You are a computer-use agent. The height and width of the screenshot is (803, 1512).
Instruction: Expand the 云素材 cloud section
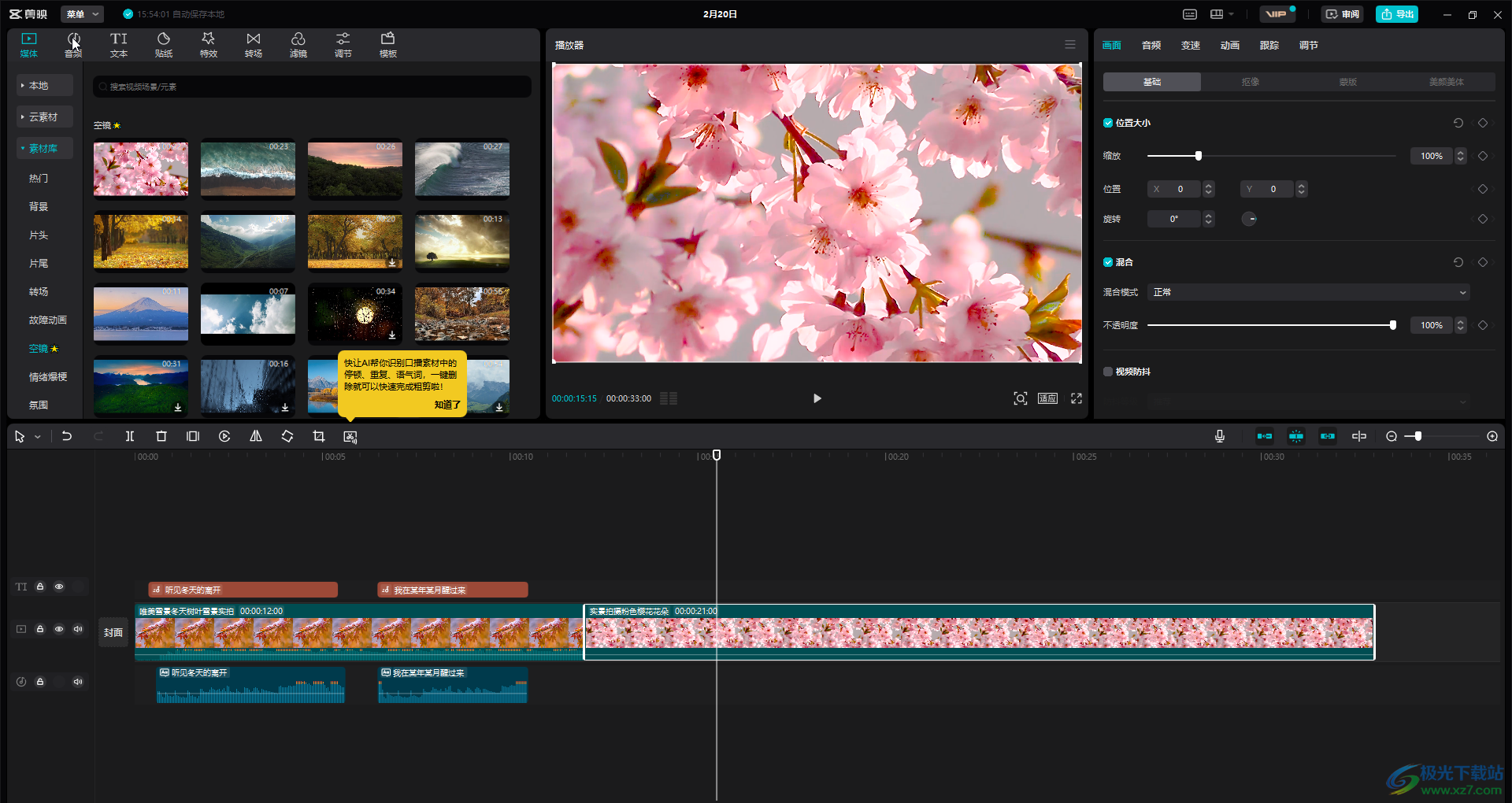point(45,117)
